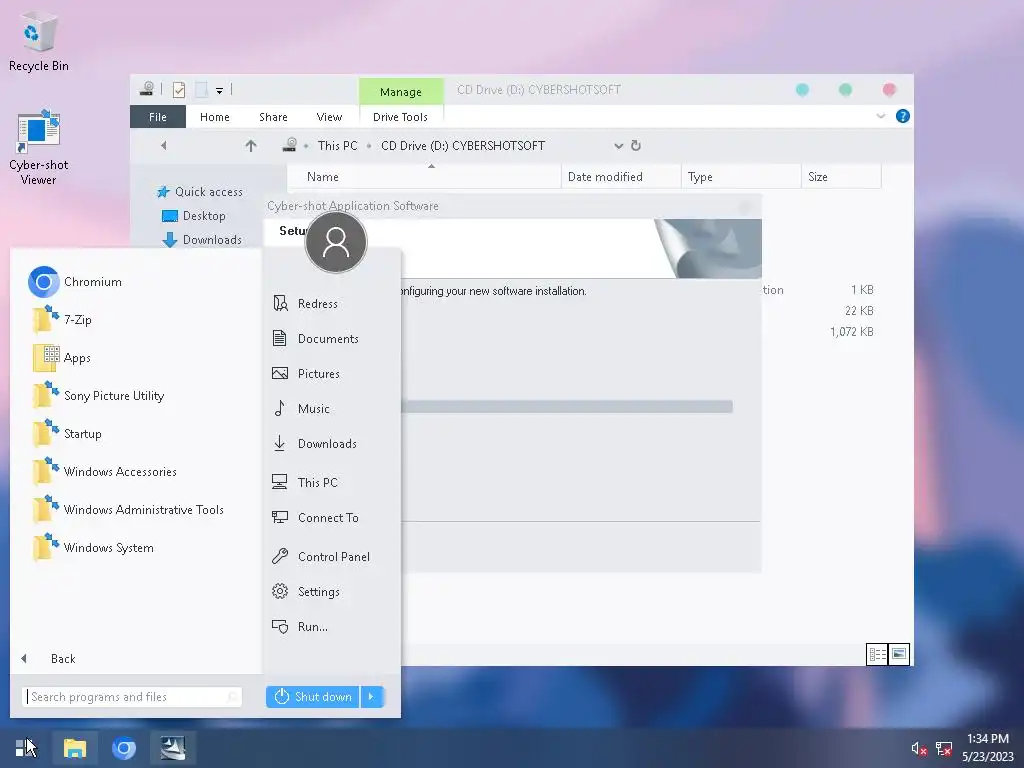Switch to the Home ribbon tab
This screenshot has width=1024, height=768.
pos(215,117)
